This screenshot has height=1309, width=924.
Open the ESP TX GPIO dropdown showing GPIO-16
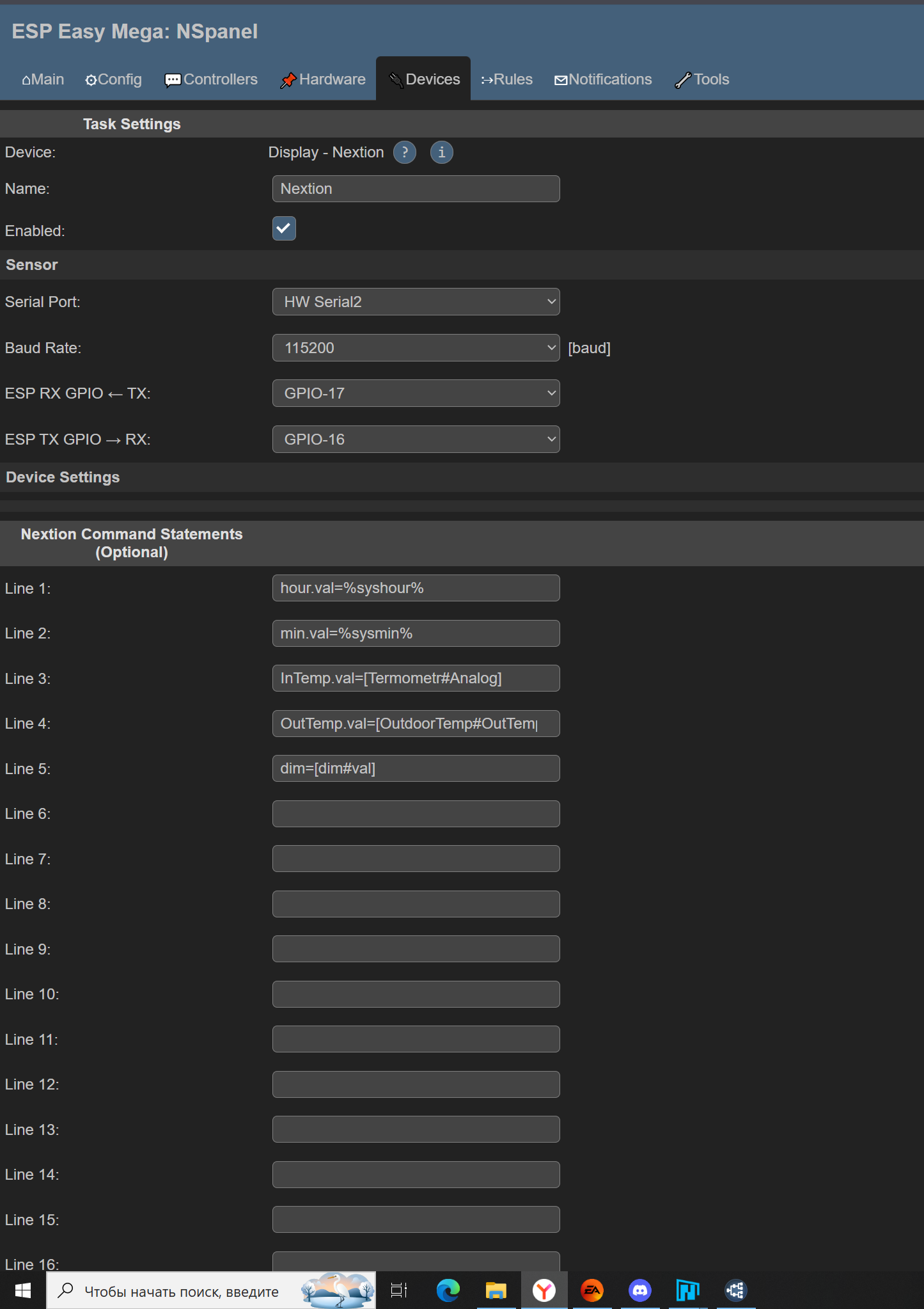click(x=416, y=440)
